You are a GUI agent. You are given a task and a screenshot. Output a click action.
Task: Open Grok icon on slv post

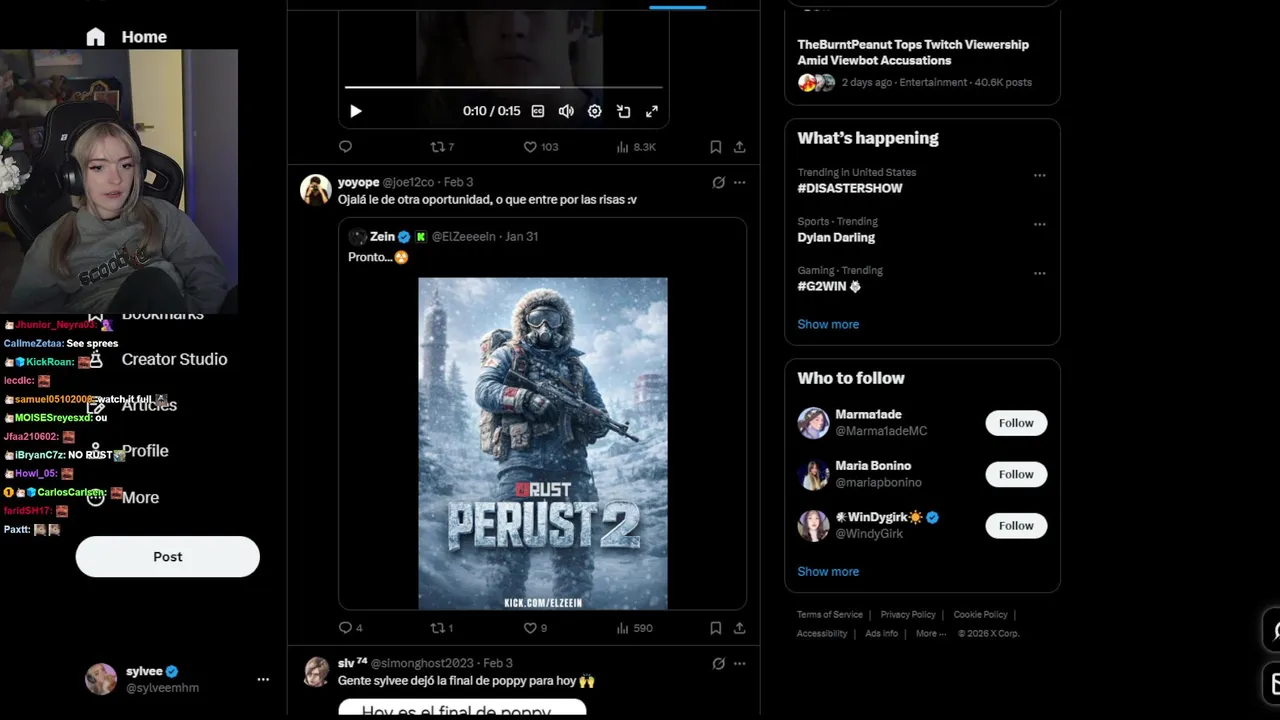click(718, 663)
